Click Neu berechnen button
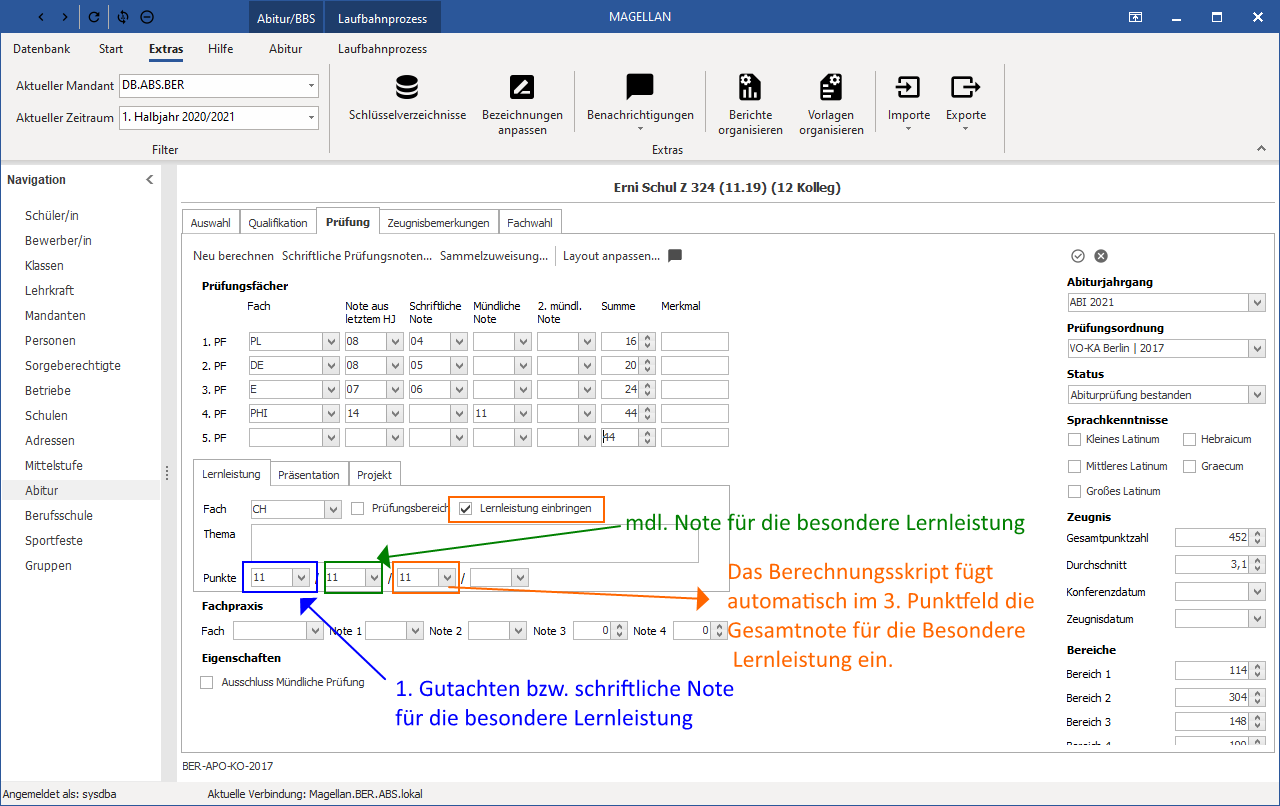 [x=234, y=256]
